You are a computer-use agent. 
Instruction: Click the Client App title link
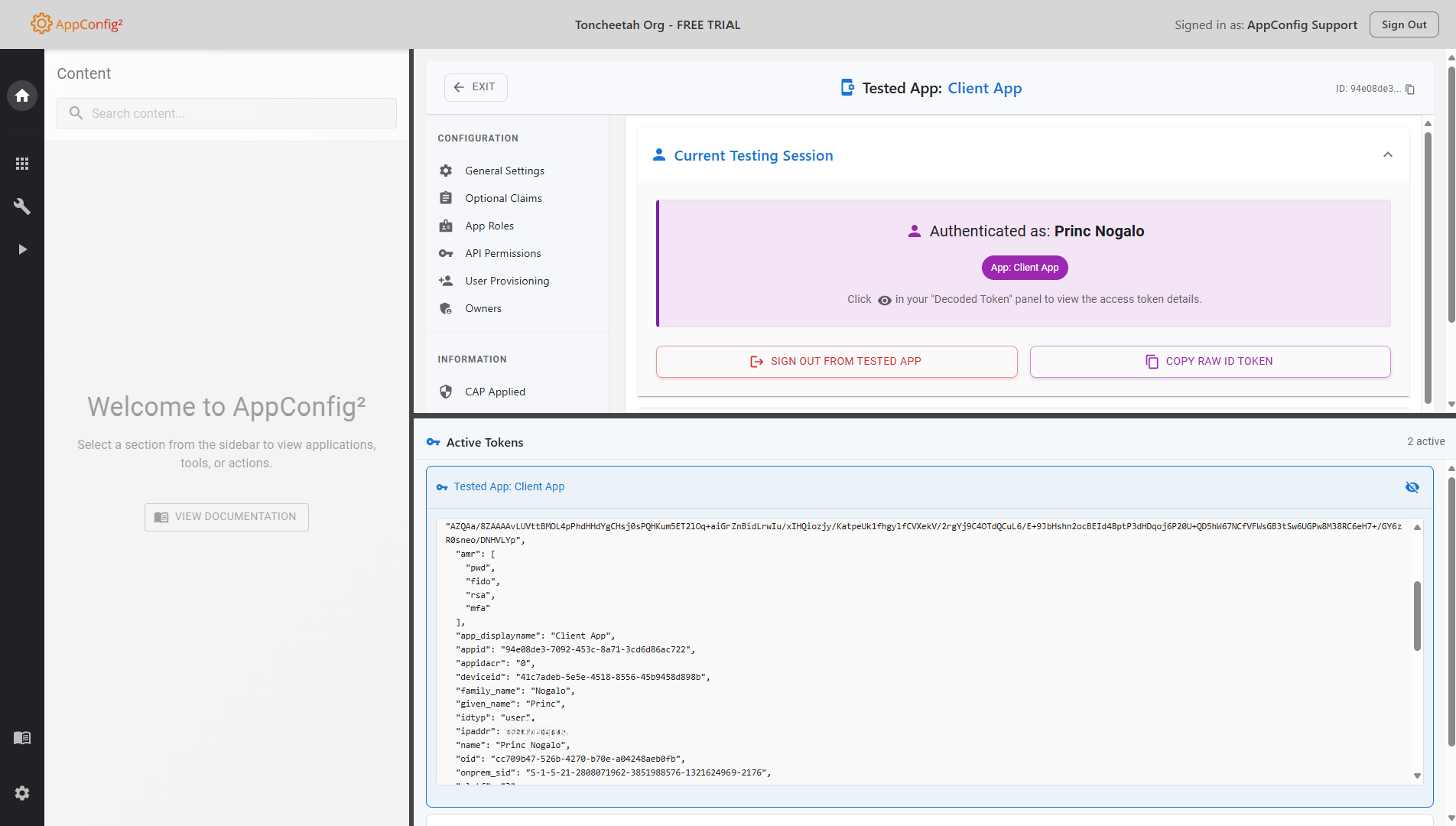pyautogui.click(x=985, y=88)
